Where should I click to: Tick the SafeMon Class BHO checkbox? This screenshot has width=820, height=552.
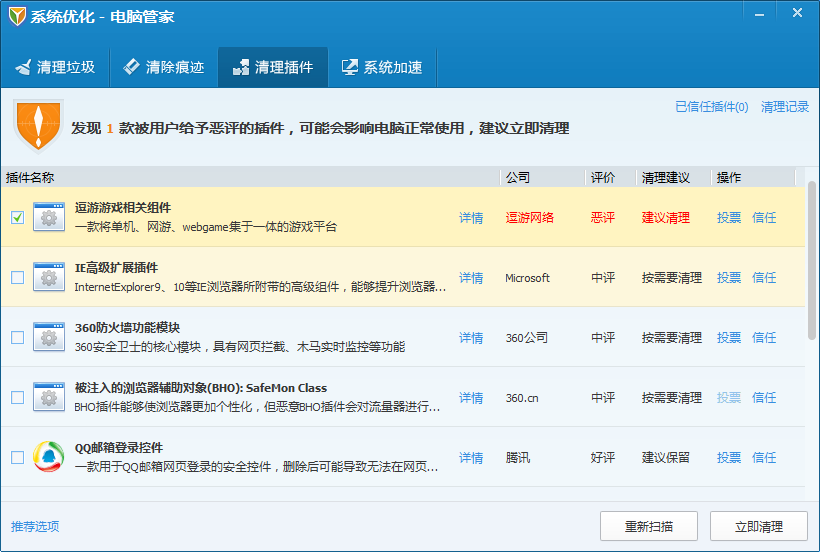click(17, 397)
